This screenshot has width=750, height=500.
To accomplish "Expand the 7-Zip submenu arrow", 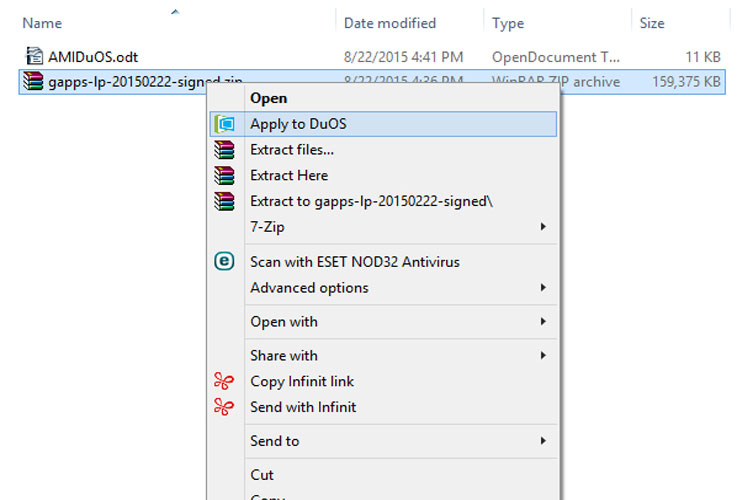I will pyautogui.click(x=543, y=226).
